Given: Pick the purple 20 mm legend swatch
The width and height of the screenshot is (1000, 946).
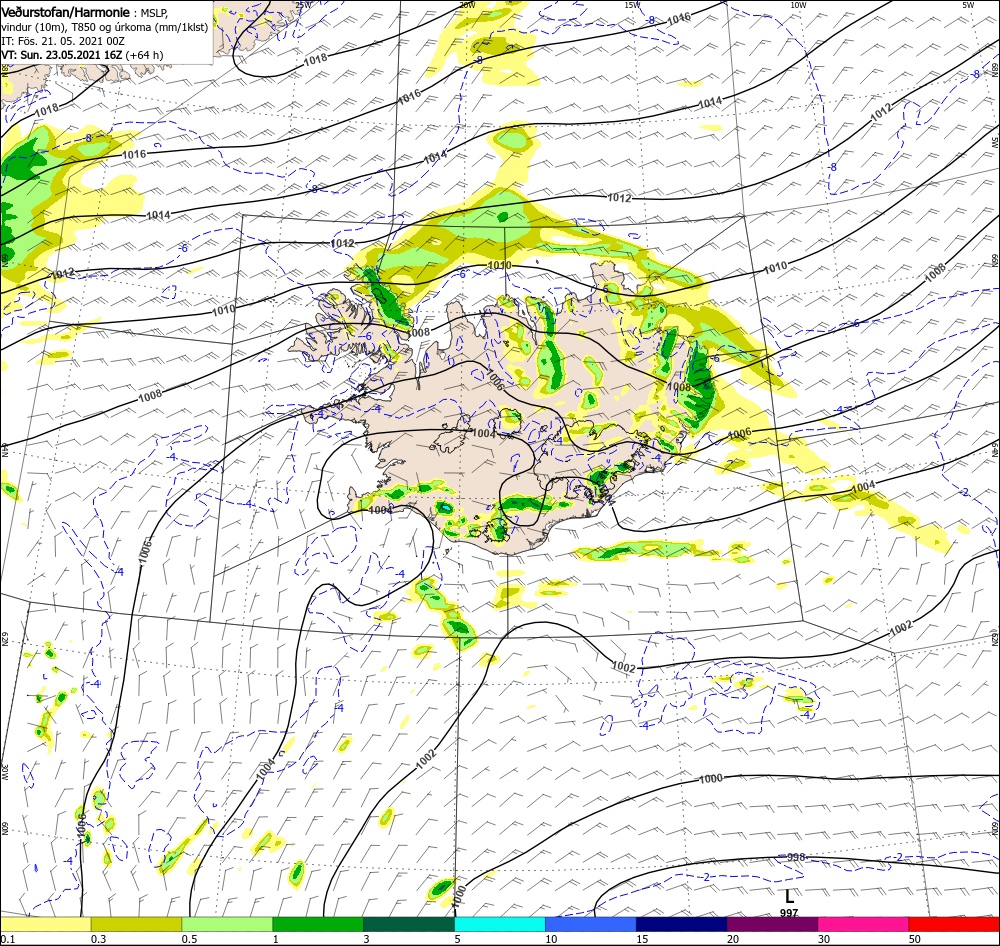Looking at the screenshot, I should click(772, 925).
